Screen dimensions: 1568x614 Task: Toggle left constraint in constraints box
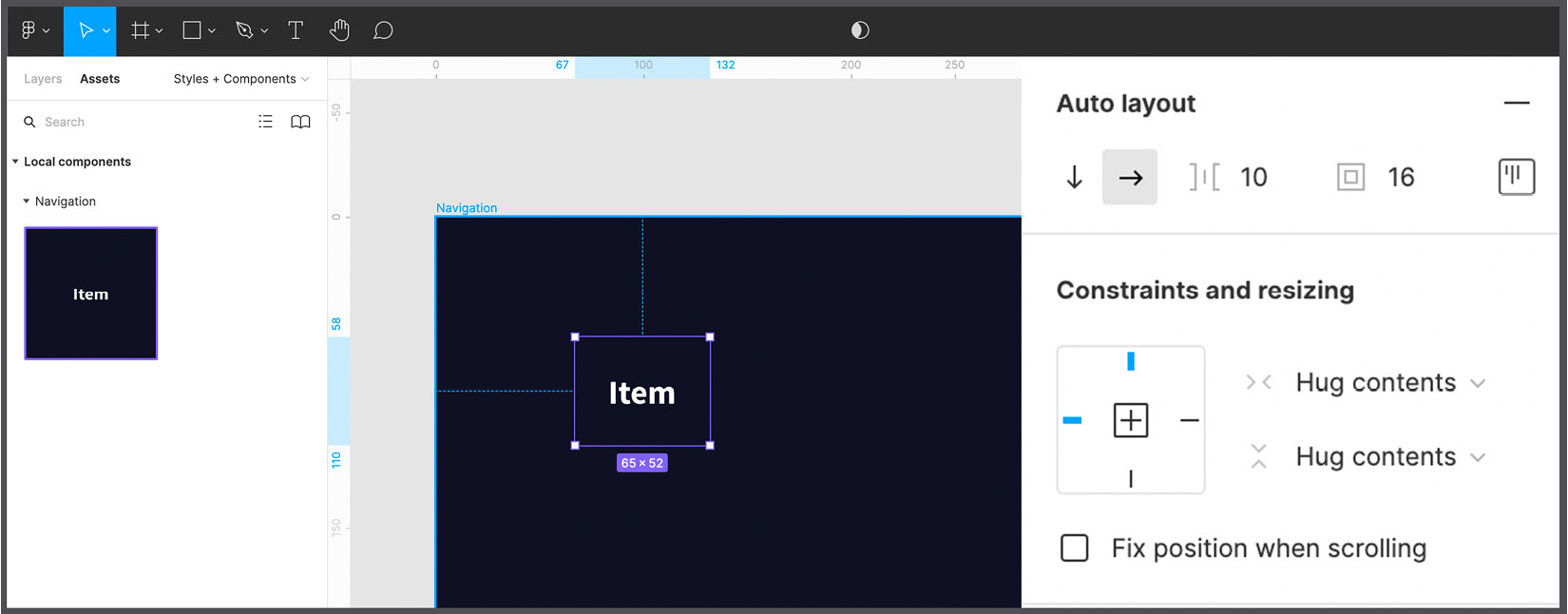[1072, 420]
